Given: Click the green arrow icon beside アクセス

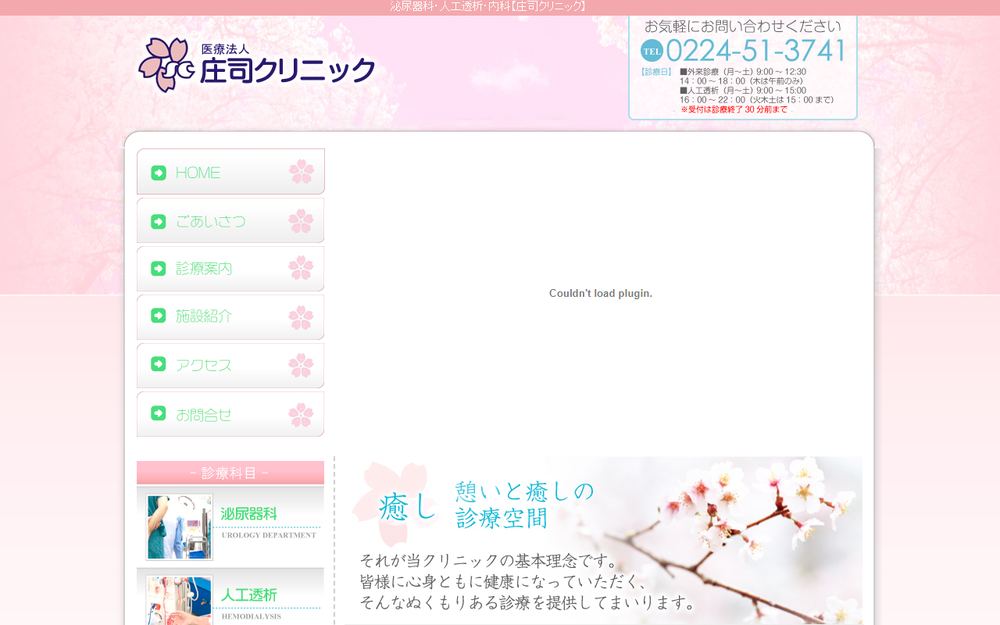Looking at the screenshot, I should click(158, 364).
